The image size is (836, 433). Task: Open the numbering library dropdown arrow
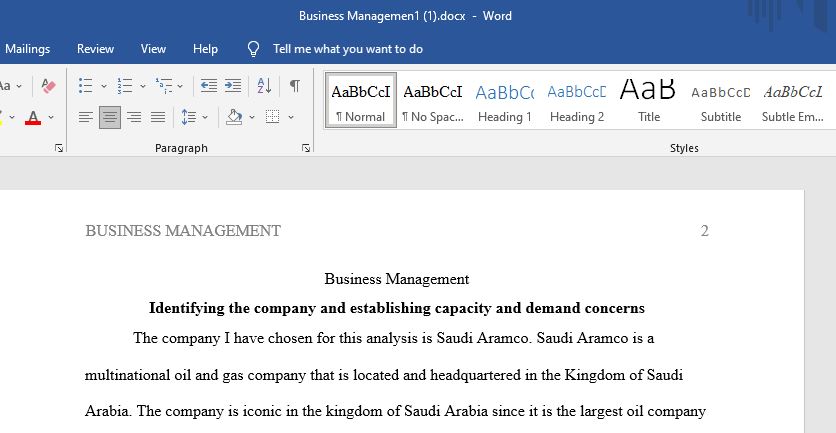pyautogui.click(x=143, y=86)
